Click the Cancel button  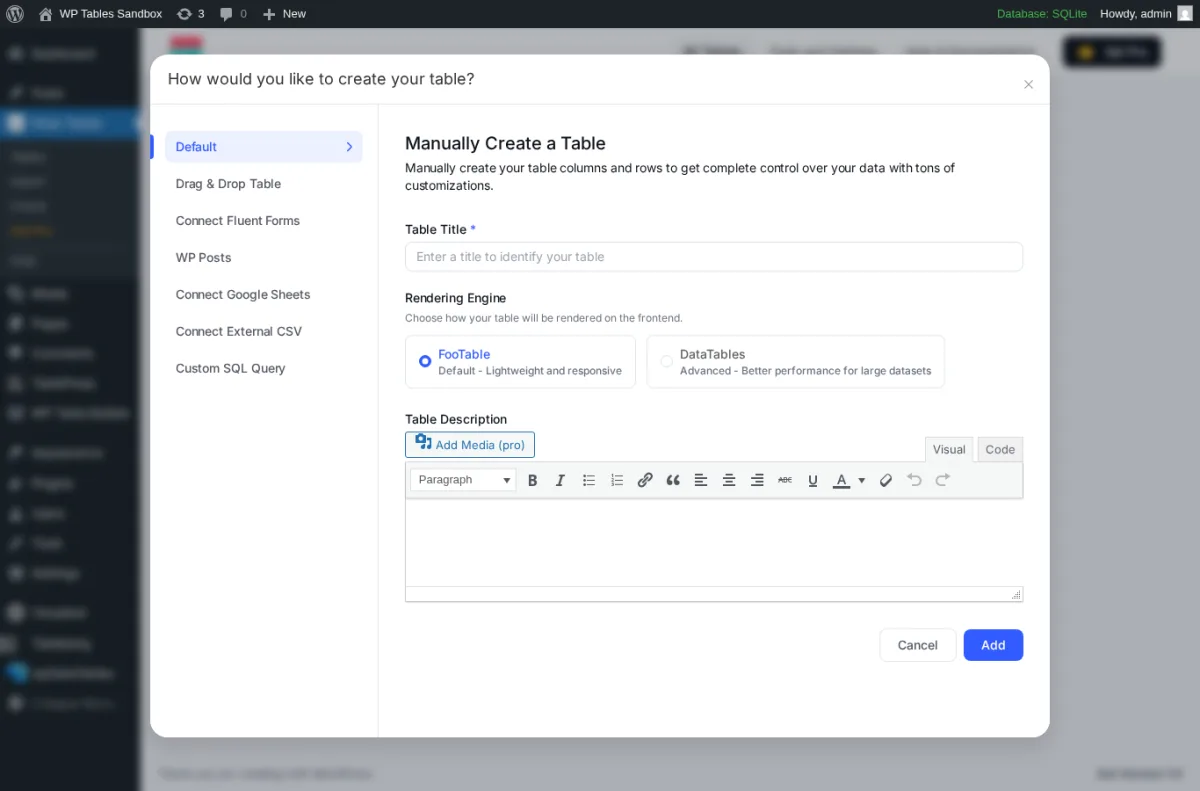(918, 645)
